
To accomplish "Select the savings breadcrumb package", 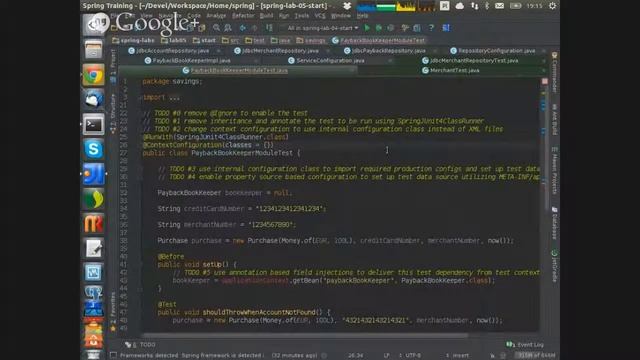I will point(311,40).
